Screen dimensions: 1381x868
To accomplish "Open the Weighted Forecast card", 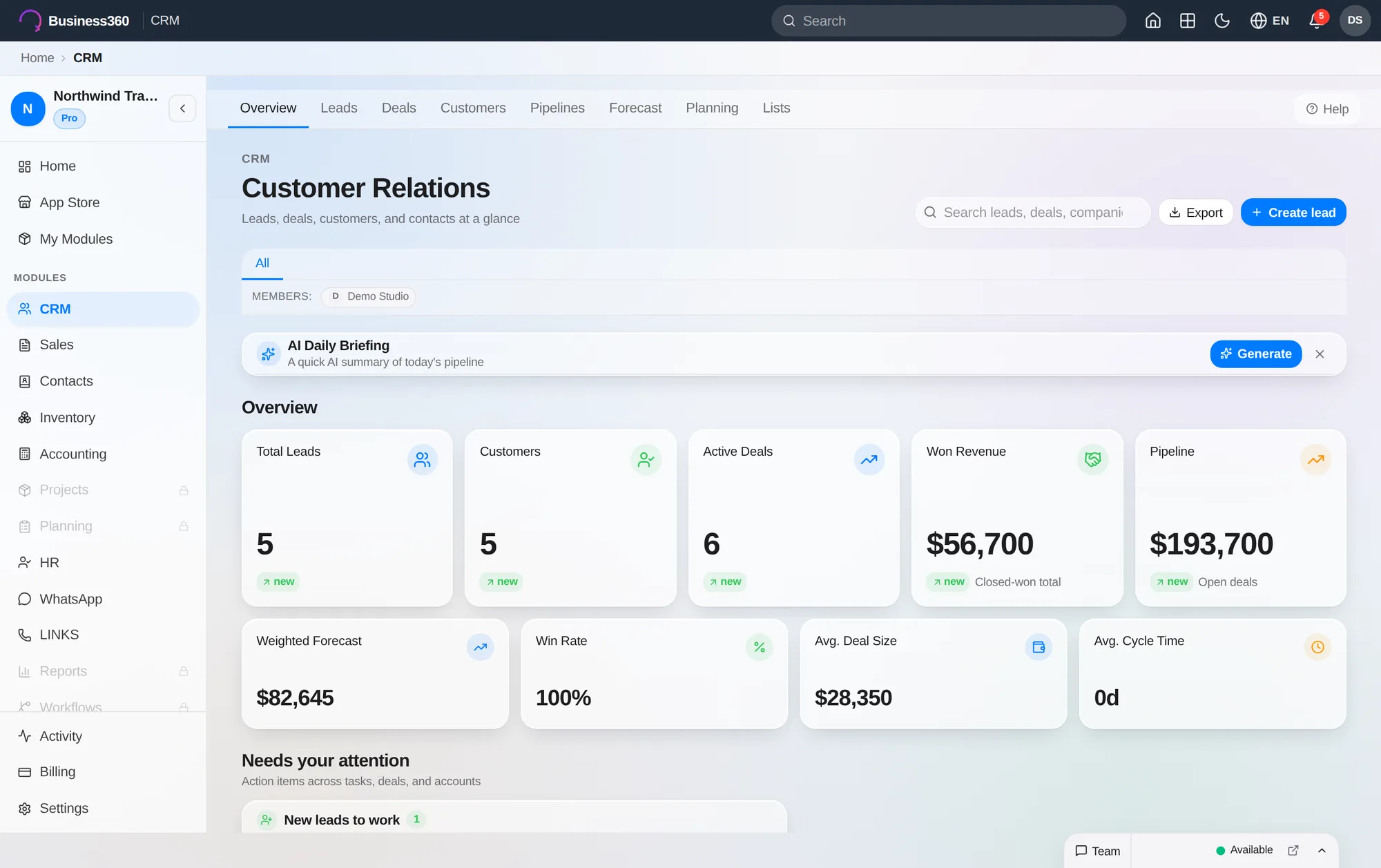I will click(375, 674).
